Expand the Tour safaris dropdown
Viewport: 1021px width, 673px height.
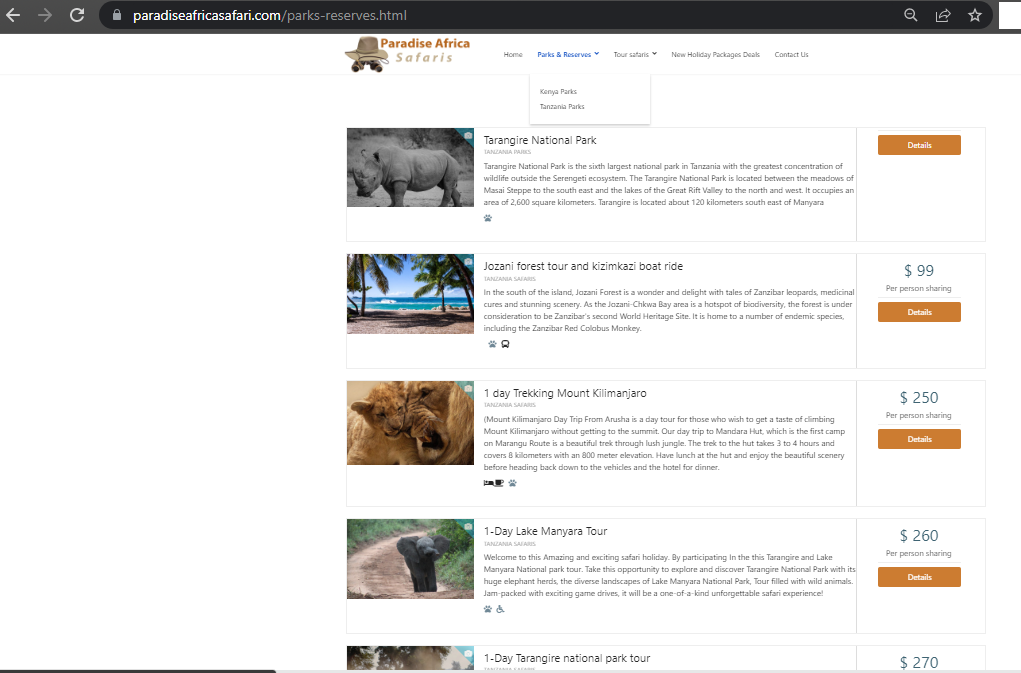tap(635, 55)
